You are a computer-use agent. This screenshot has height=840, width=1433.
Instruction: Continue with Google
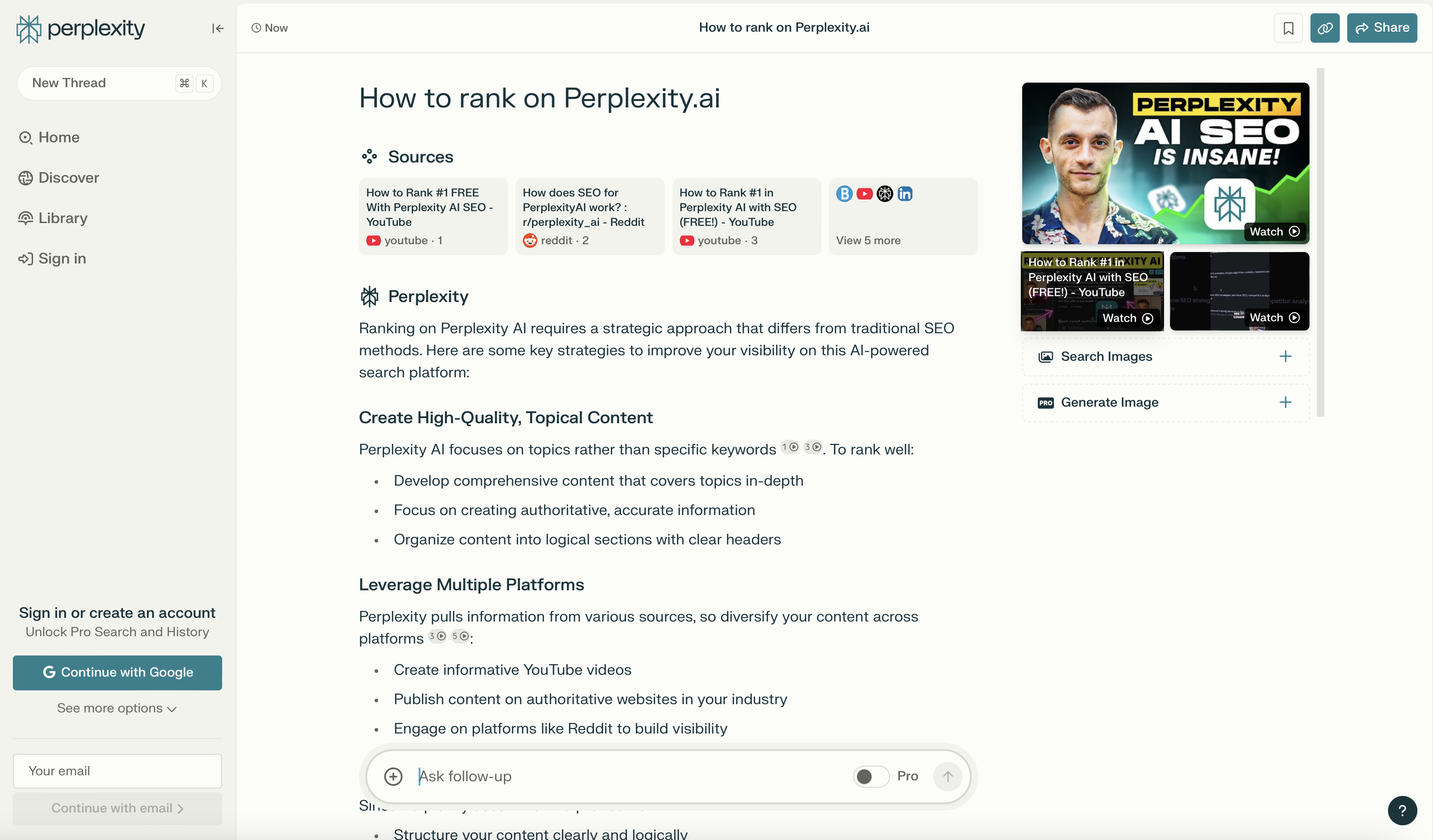117,673
